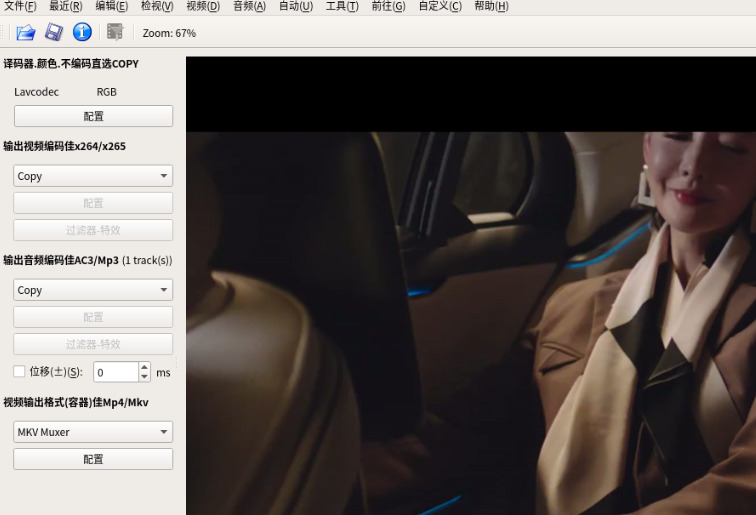Click the grayed film strip toolbar icon
The height and width of the screenshot is (515, 756).
(x=115, y=32)
